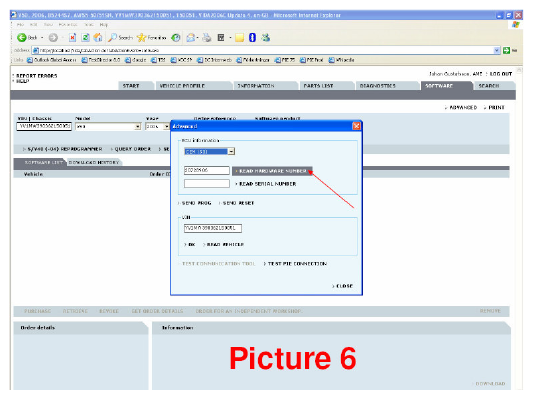The image size is (533, 399).
Task: Click the green Back arrow in IE toolbar
Action: 22,37
